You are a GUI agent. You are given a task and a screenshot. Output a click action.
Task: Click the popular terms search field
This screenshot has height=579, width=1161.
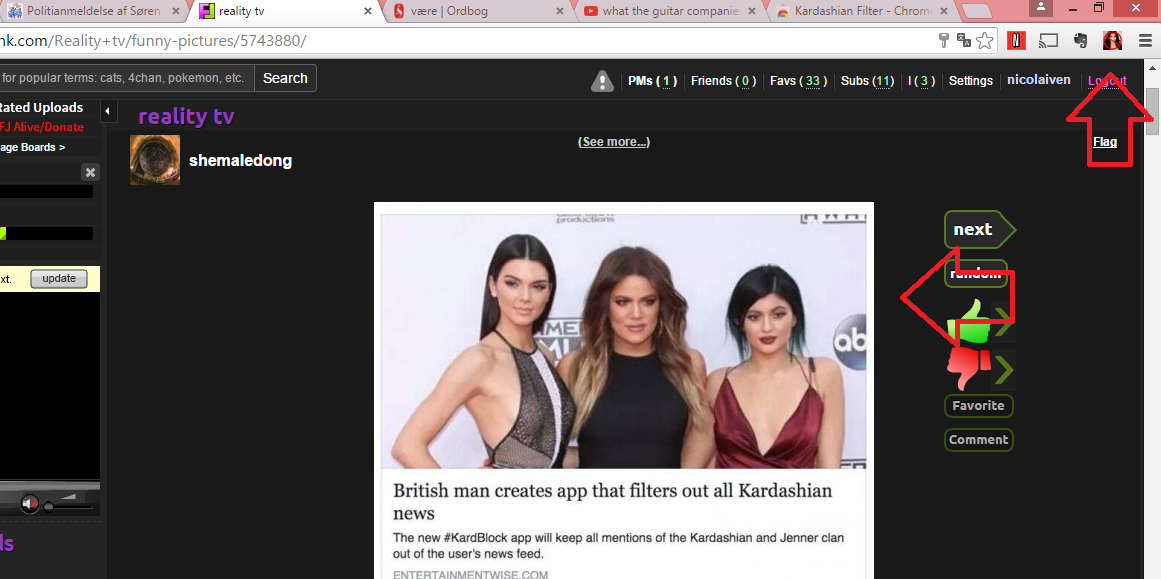[x=125, y=78]
